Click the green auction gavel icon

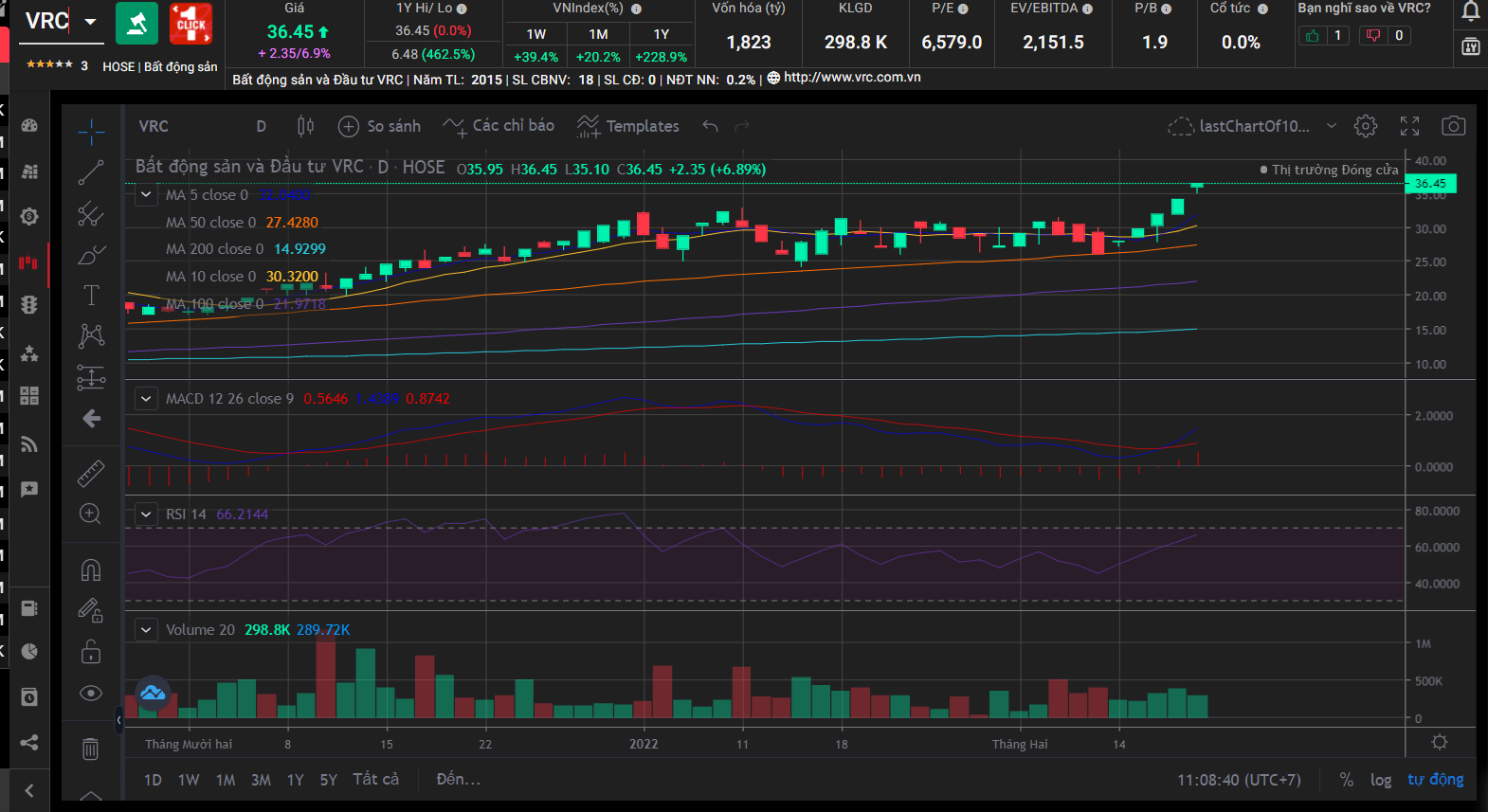[x=137, y=24]
